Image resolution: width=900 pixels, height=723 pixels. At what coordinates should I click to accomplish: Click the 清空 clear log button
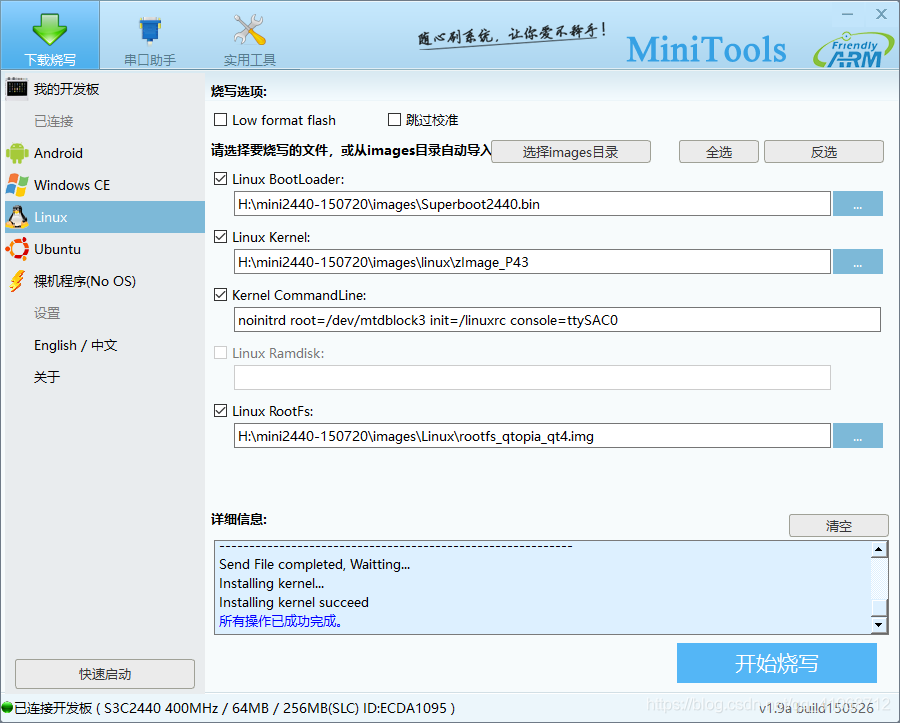point(839,526)
